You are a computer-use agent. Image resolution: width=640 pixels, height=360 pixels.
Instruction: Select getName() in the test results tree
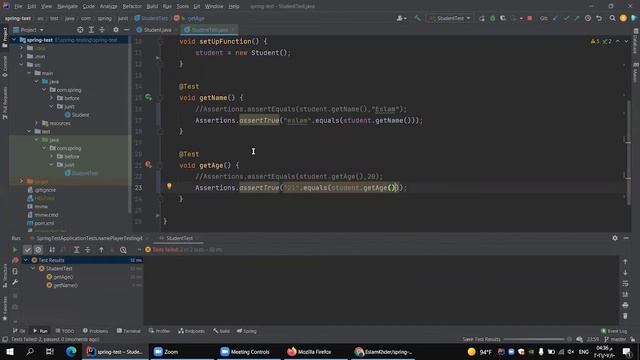tap(65, 285)
